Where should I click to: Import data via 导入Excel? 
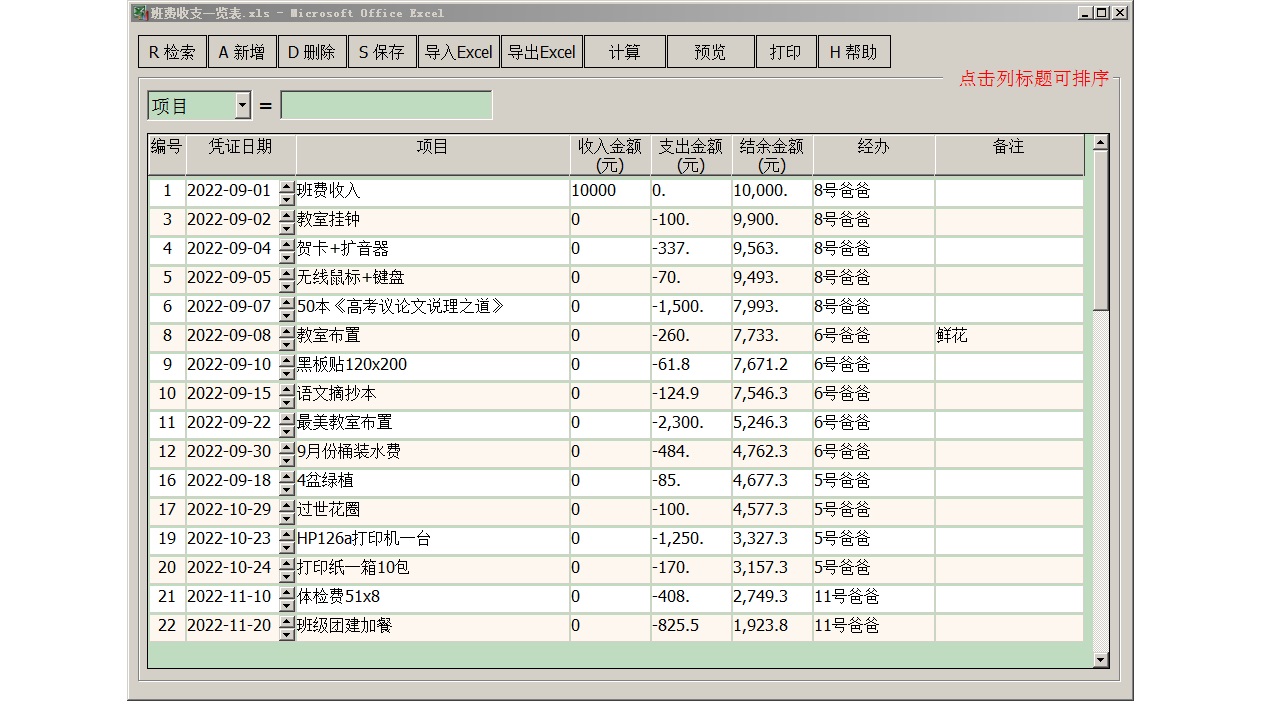click(x=458, y=51)
